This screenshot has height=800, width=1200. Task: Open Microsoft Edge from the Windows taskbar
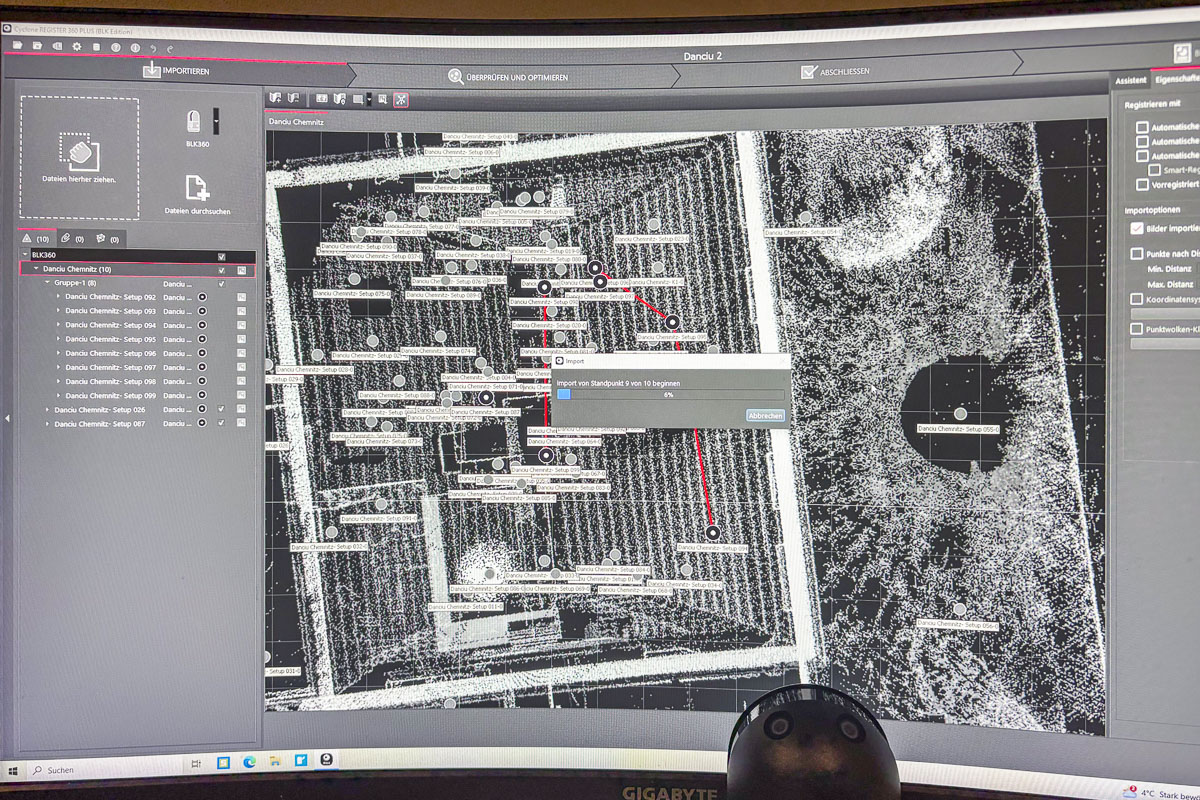pyautogui.click(x=248, y=762)
